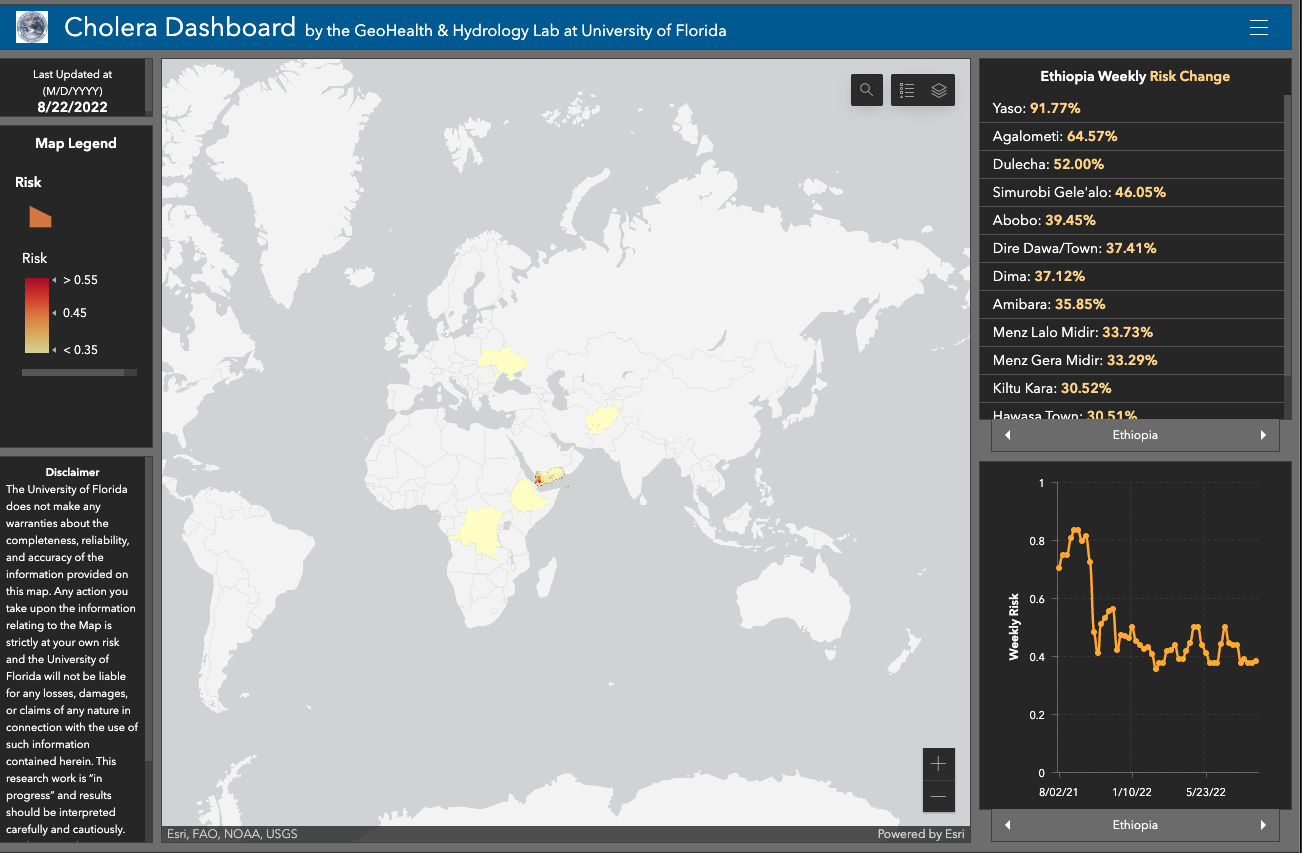Open the hamburger menu in header
This screenshot has height=853, width=1302.
pos(1258,28)
